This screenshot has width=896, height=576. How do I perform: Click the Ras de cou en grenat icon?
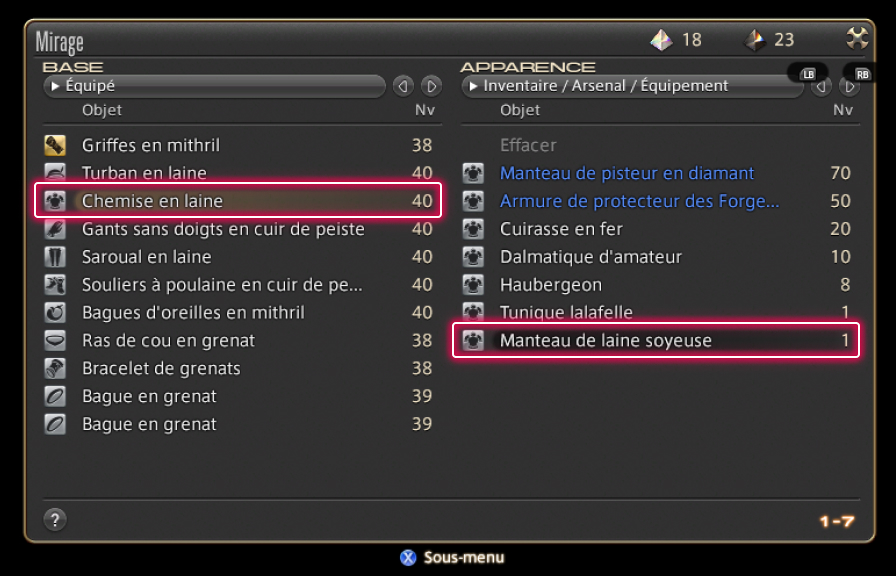tap(55, 341)
